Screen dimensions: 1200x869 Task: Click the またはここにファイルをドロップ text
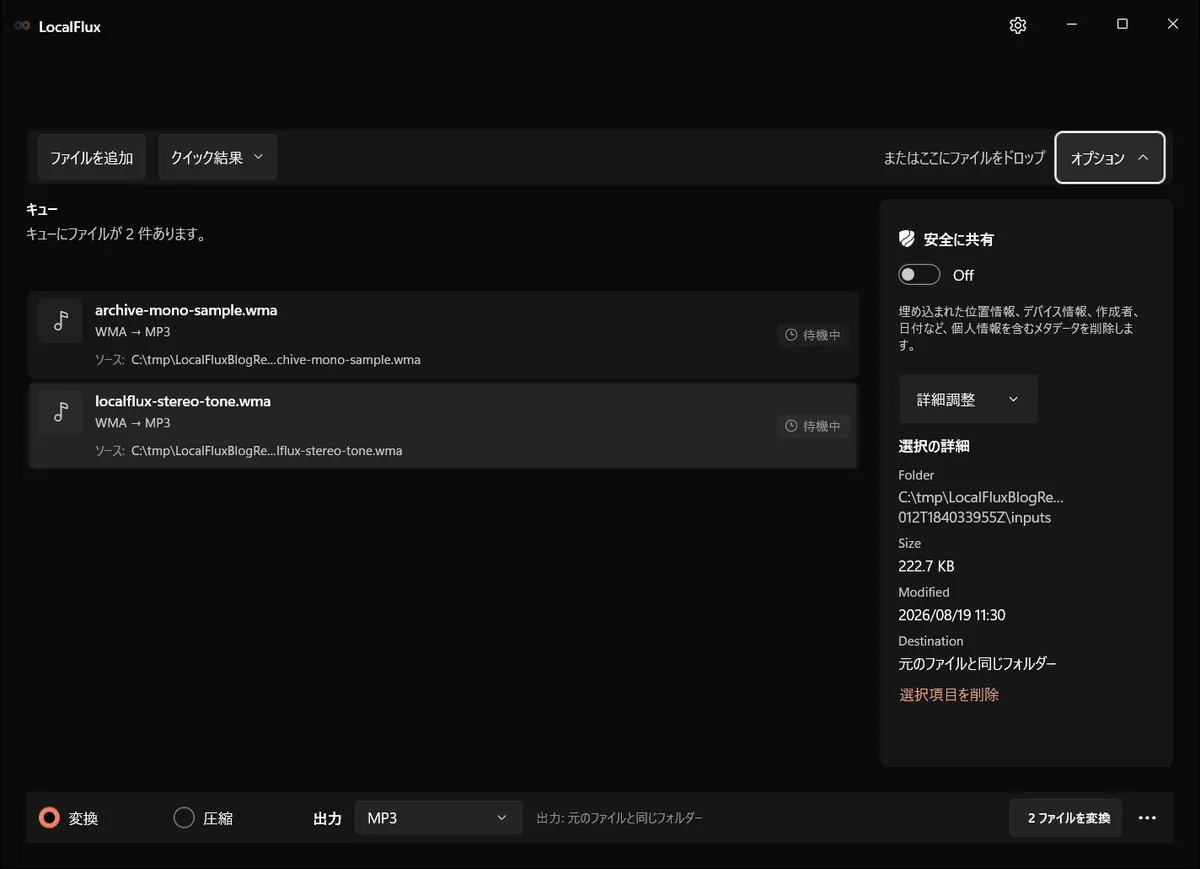point(964,158)
